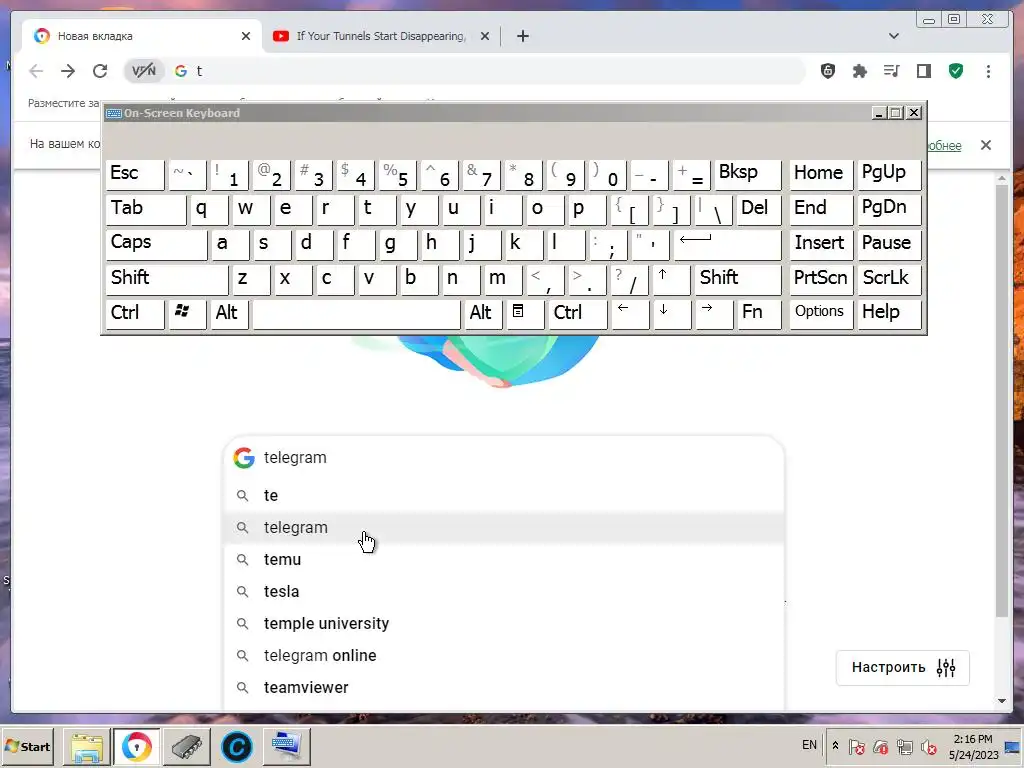This screenshot has height=768, width=1024.
Task: Toggle the left Shift key
Action: click(x=167, y=279)
